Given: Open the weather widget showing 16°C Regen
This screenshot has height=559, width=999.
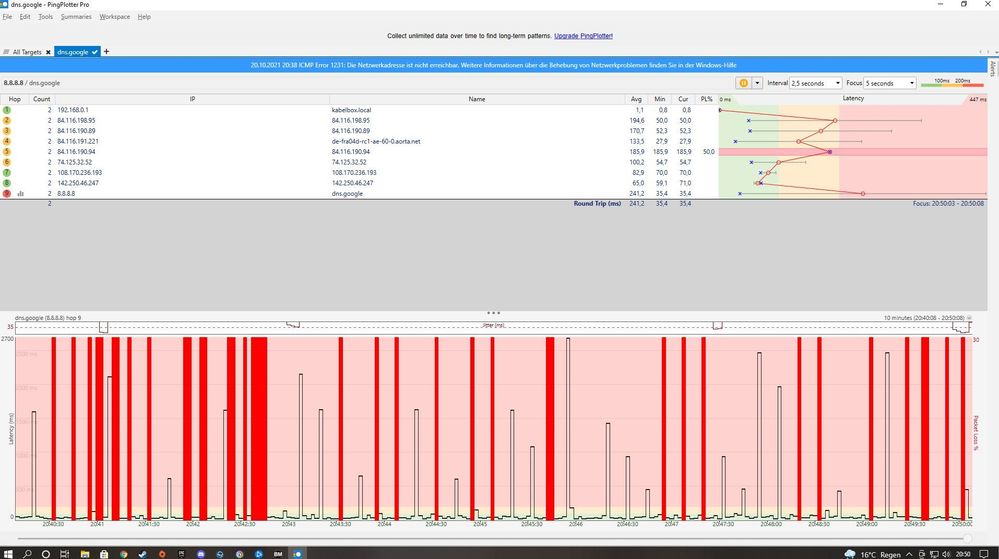Looking at the screenshot, I should 872,554.
